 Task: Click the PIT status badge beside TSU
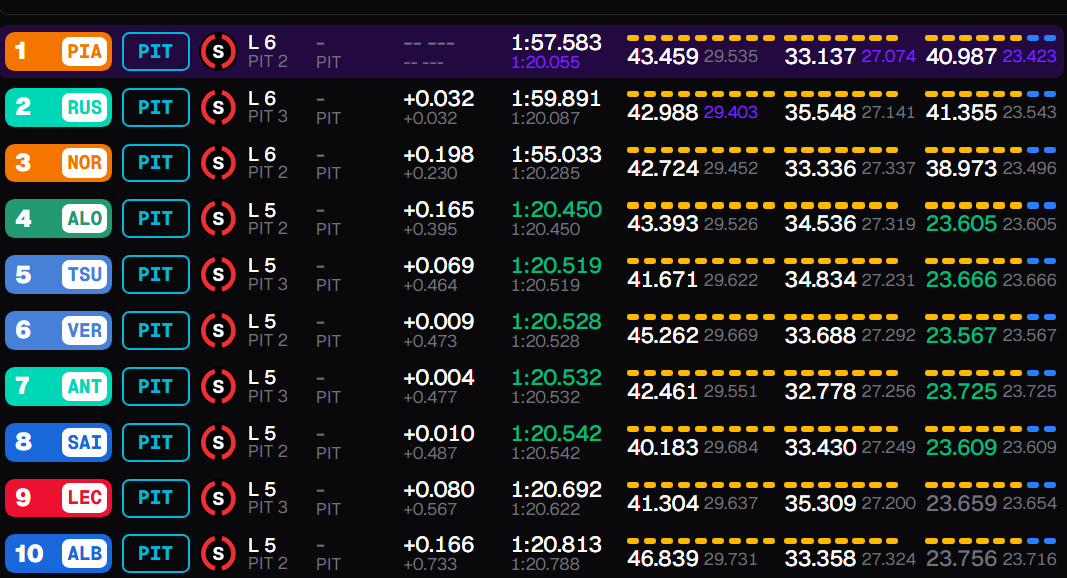[x=156, y=274]
